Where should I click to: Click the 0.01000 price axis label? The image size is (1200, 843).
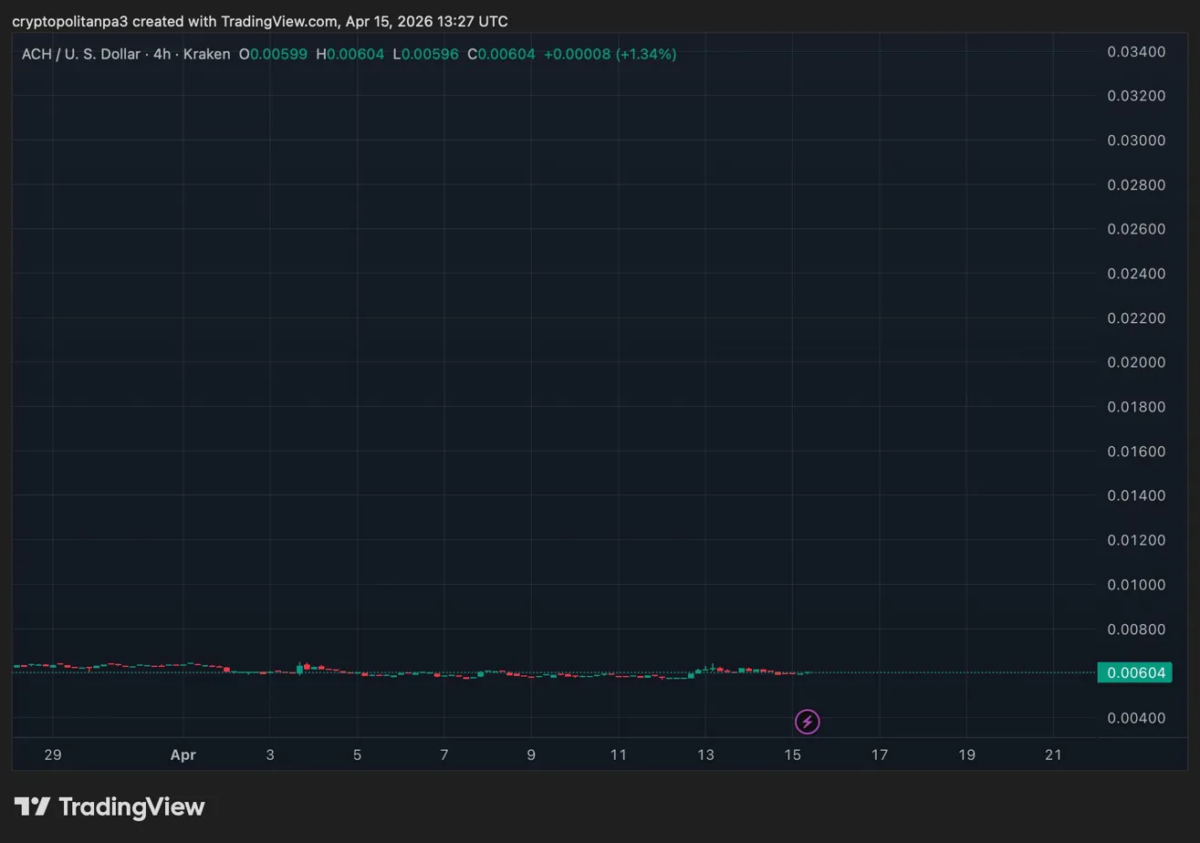point(1136,585)
